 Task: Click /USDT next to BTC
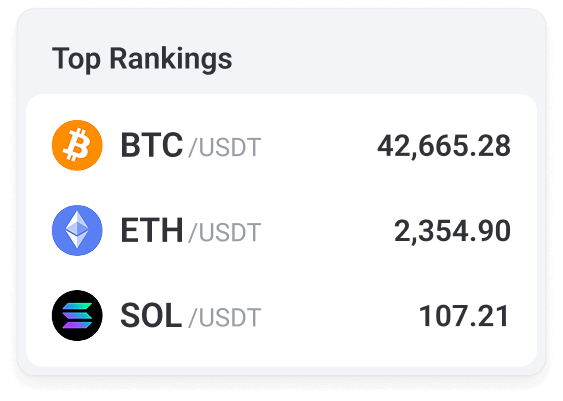click(225, 148)
